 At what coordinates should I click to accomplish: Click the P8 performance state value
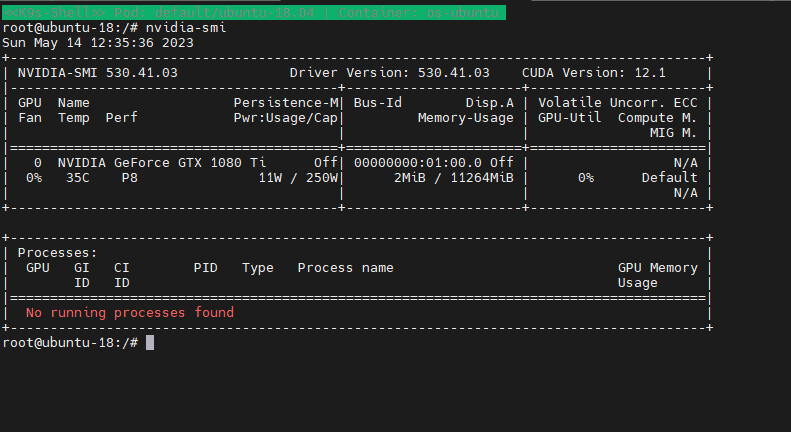(x=129, y=177)
